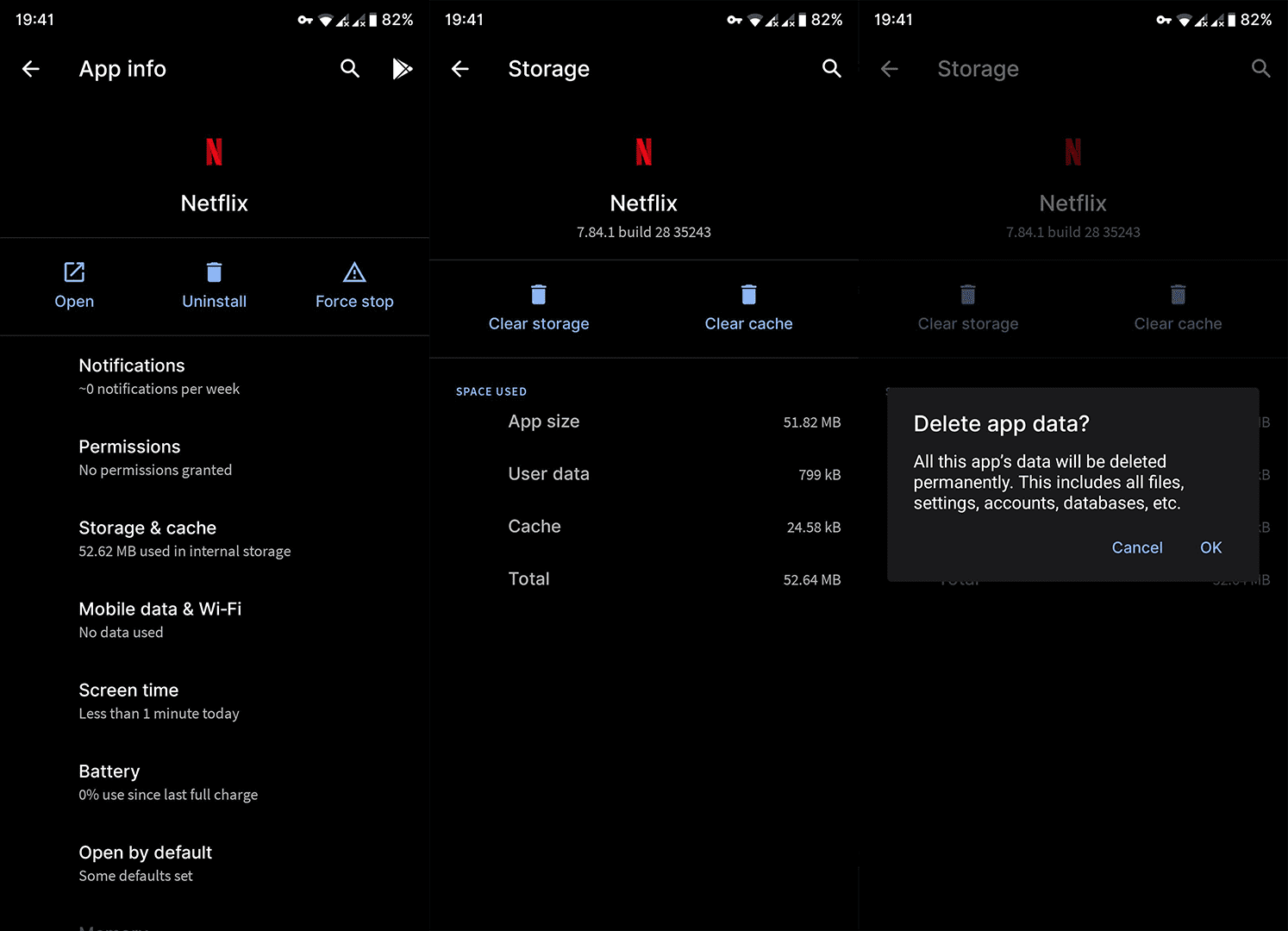Open the Open by default setting
Image resolution: width=1288 pixels, height=931 pixels.
(x=215, y=863)
